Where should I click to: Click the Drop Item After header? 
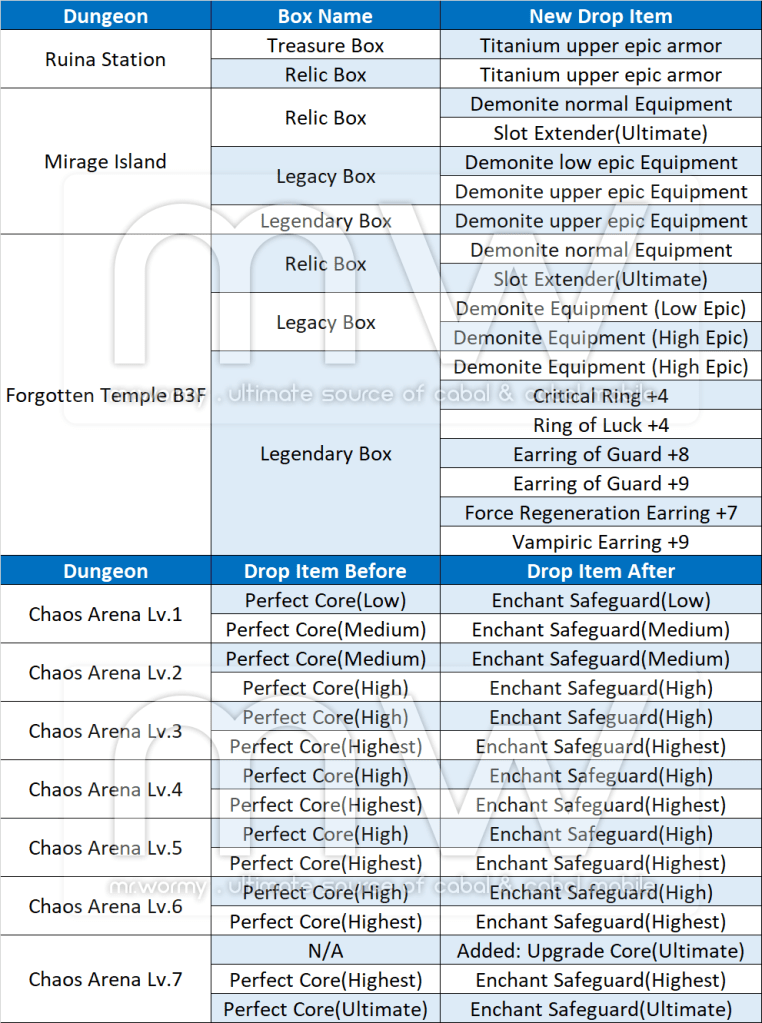[600, 571]
